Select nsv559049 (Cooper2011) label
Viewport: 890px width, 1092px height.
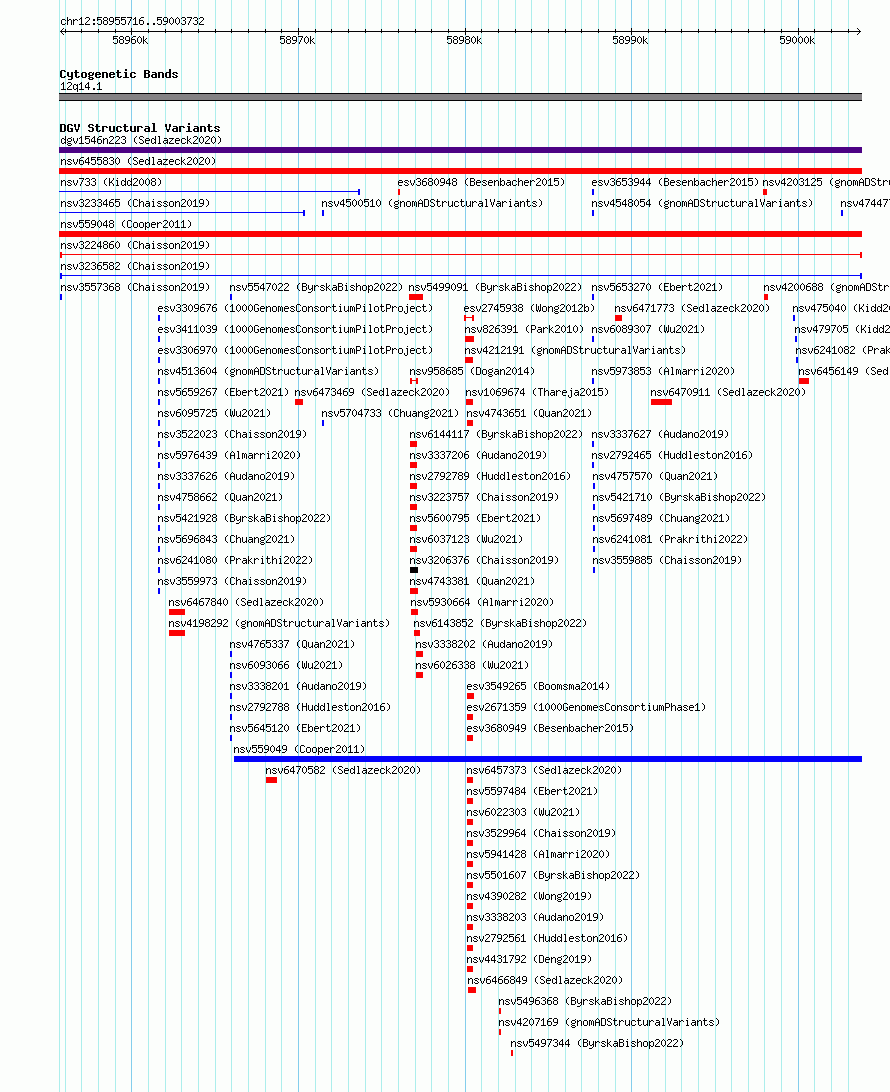299,749
